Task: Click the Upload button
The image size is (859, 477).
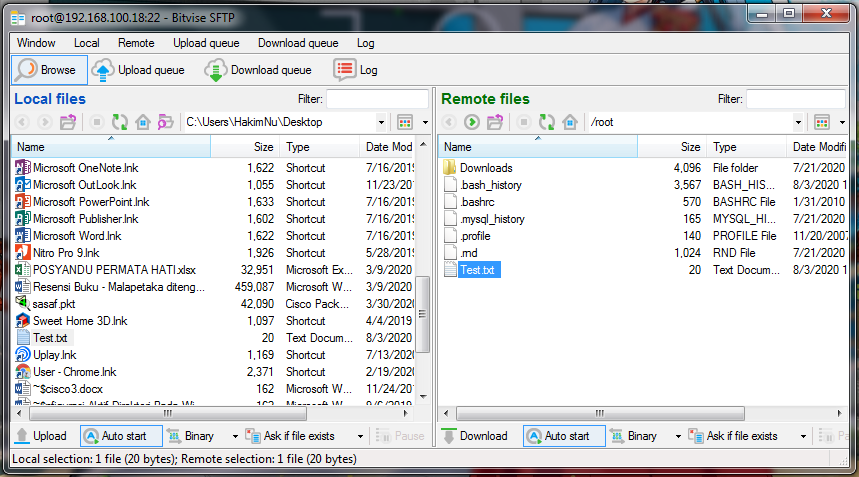Action: pos(41,436)
